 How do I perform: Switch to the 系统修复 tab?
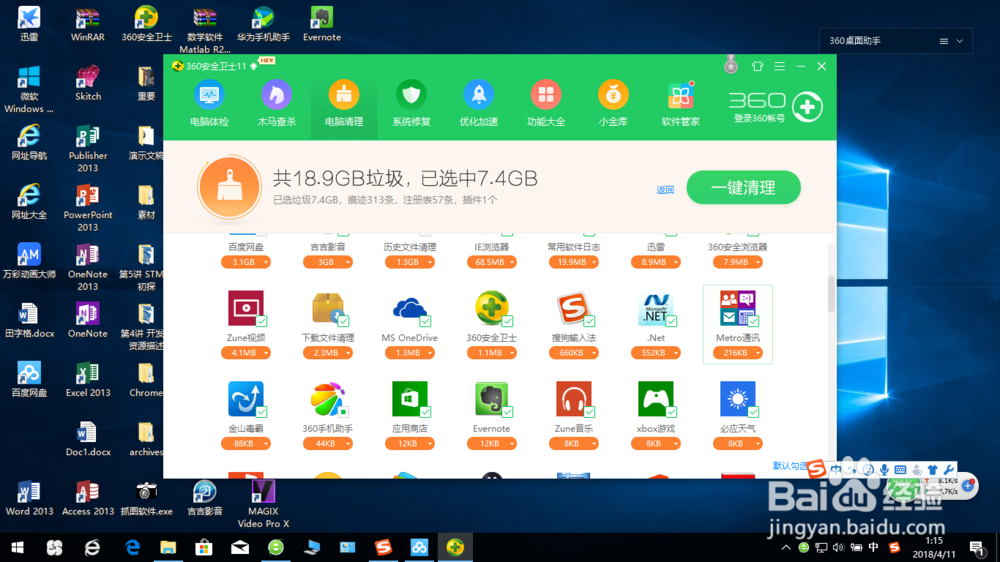411,105
